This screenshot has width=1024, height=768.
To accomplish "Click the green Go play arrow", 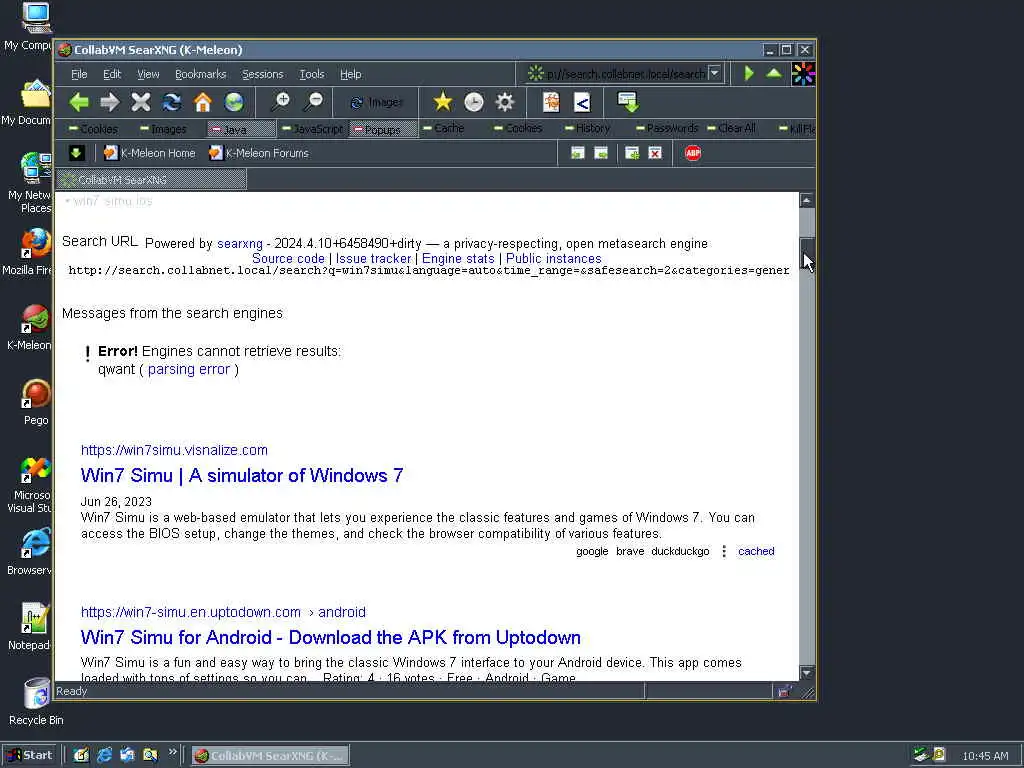I will pos(749,73).
